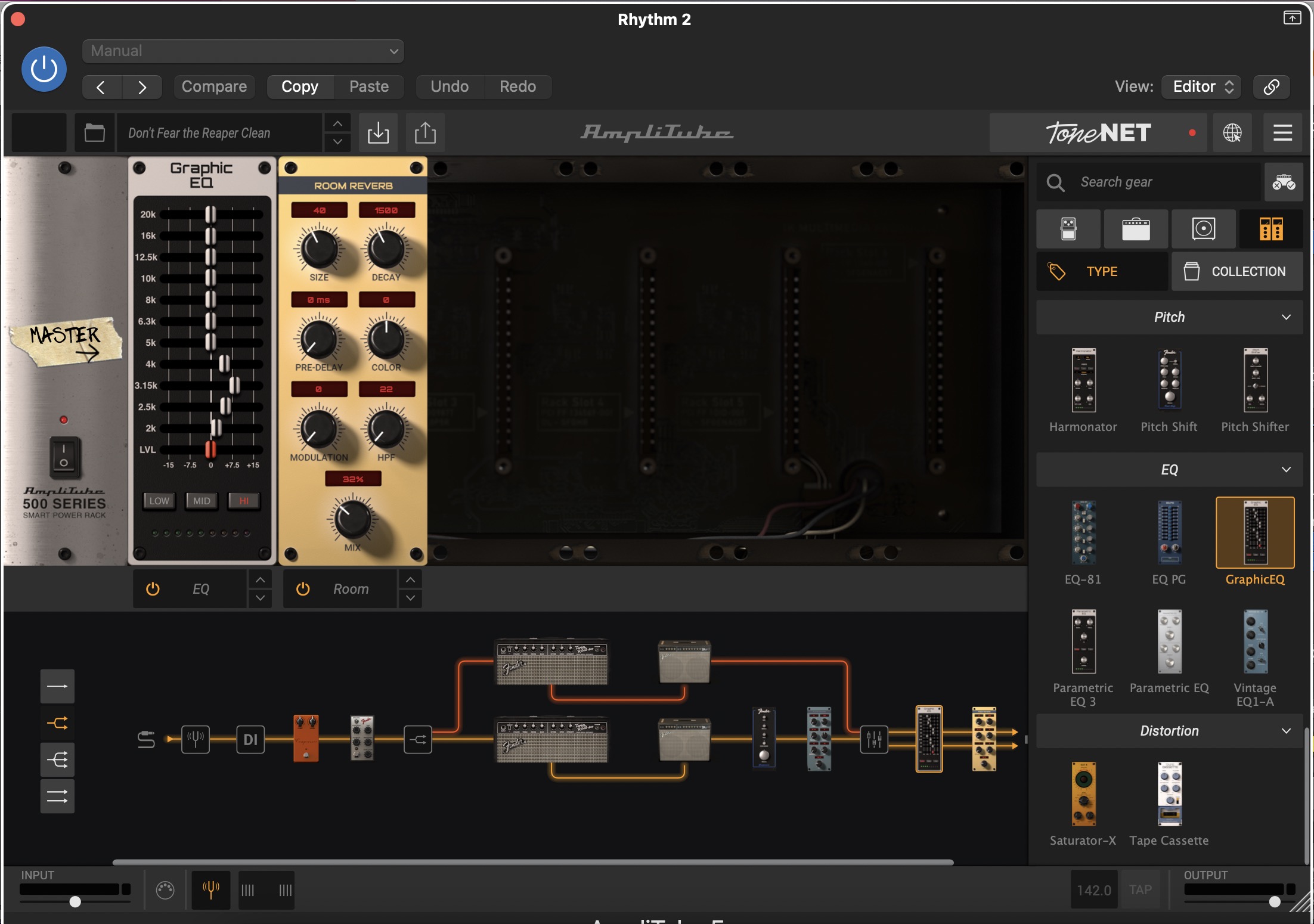Select the single serial signal routing
The image size is (1314, 924).
pos(57,687)
